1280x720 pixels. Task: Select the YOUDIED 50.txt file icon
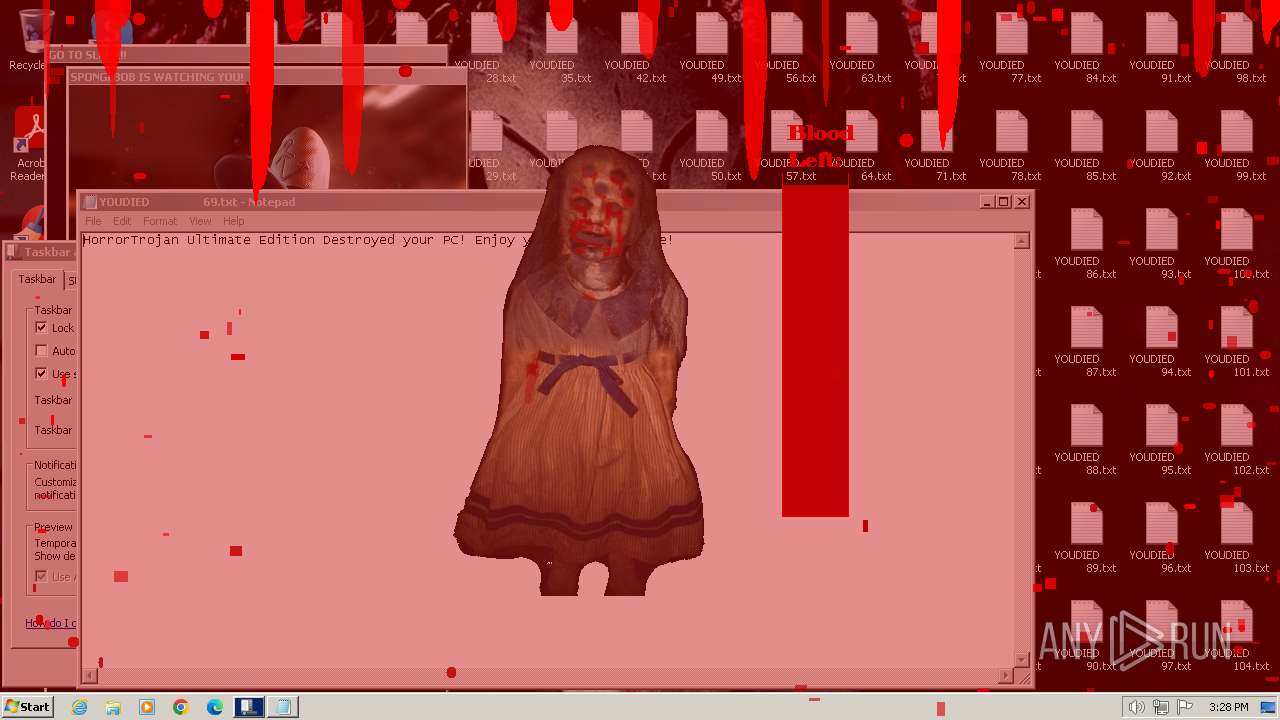tap(710, 146)
